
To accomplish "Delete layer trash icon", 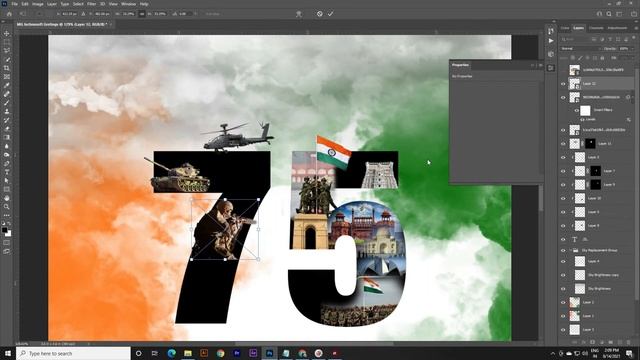I will 629,342.
